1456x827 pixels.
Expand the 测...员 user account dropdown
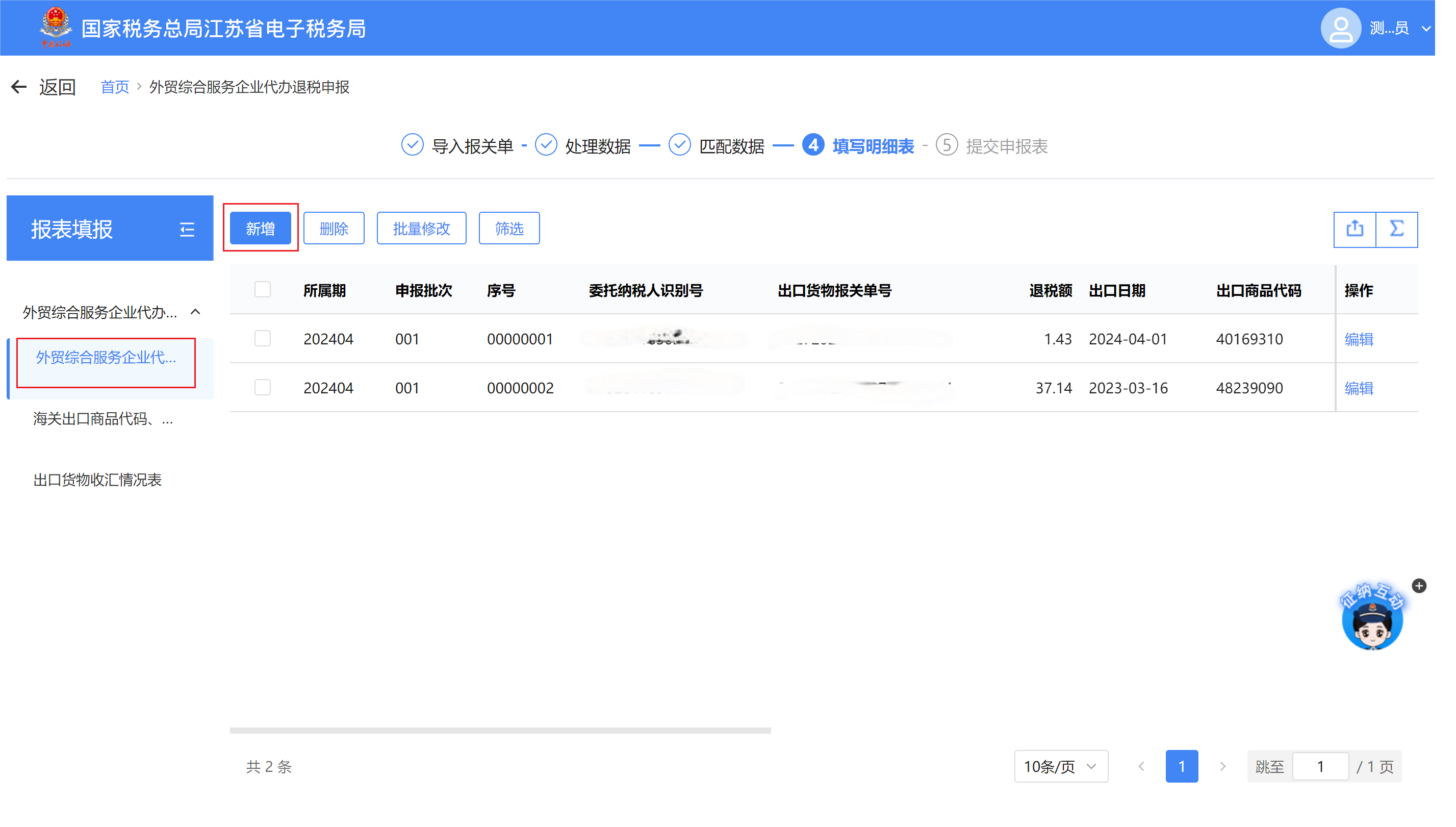(x=1426, y=28)
